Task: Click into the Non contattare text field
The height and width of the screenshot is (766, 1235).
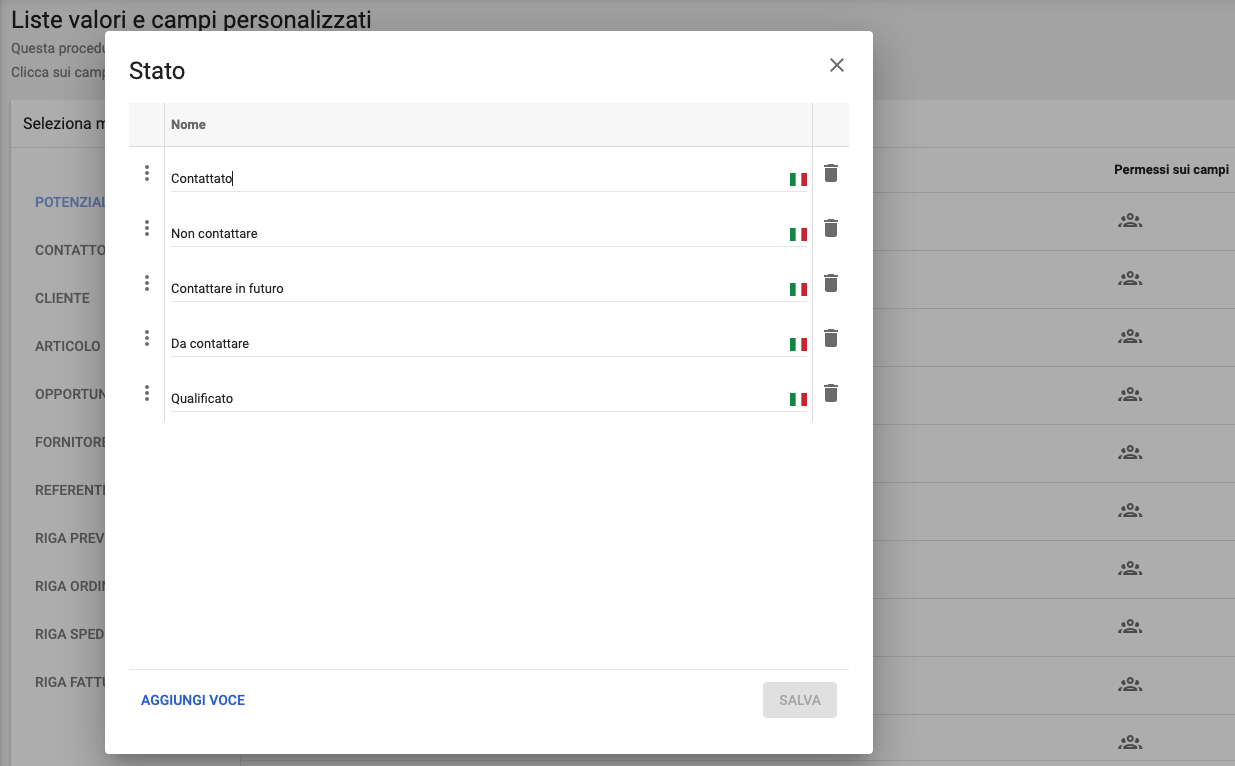Action: (x=475, y=234)
